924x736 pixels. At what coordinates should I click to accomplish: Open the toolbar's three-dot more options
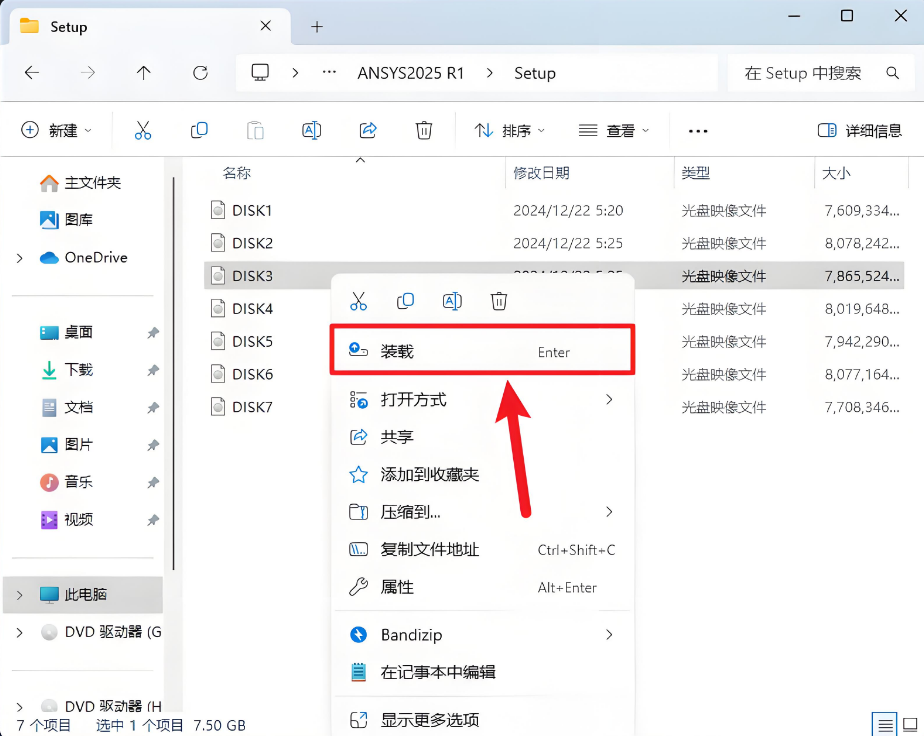point(698,131)
